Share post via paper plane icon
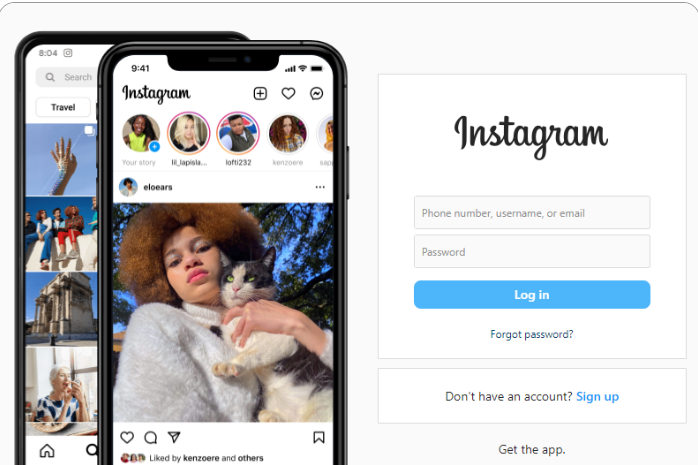This screenshot has width=698, height=465. pos(174,437)
